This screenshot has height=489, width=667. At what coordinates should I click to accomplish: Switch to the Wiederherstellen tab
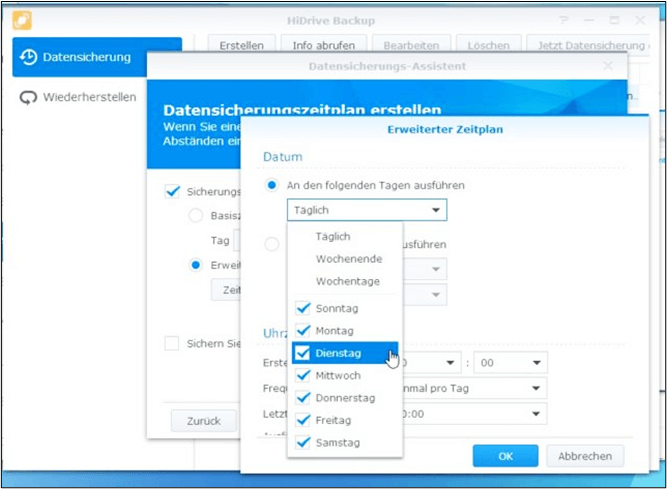point(78,97)
